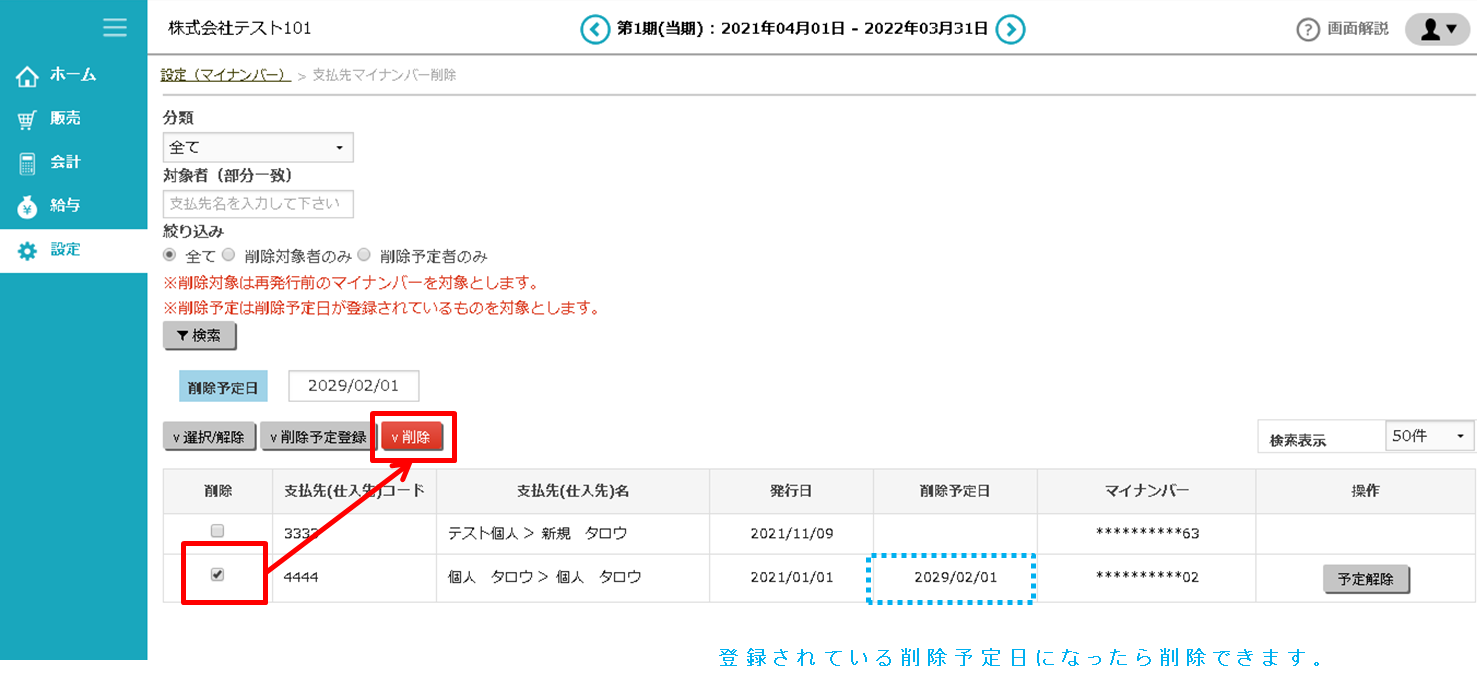Screen dimensions: 1477x682
Task: Open the 分類 dropdown showing 全て
Action: click(257, 147)
